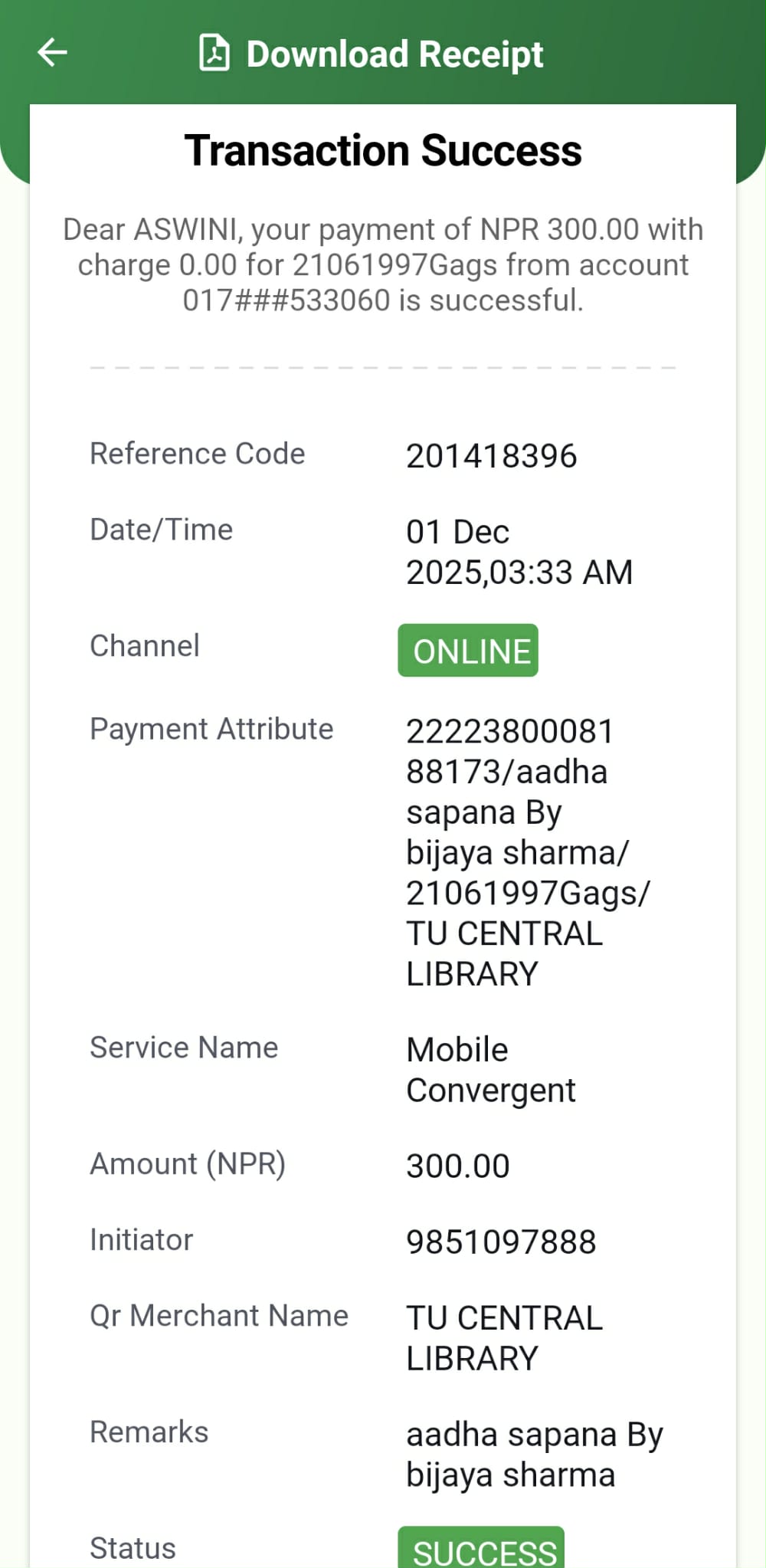Viewport: 766px width, 1568px height.
Task: Tap the Remarks label
Action: click(x=149, y=1432)
